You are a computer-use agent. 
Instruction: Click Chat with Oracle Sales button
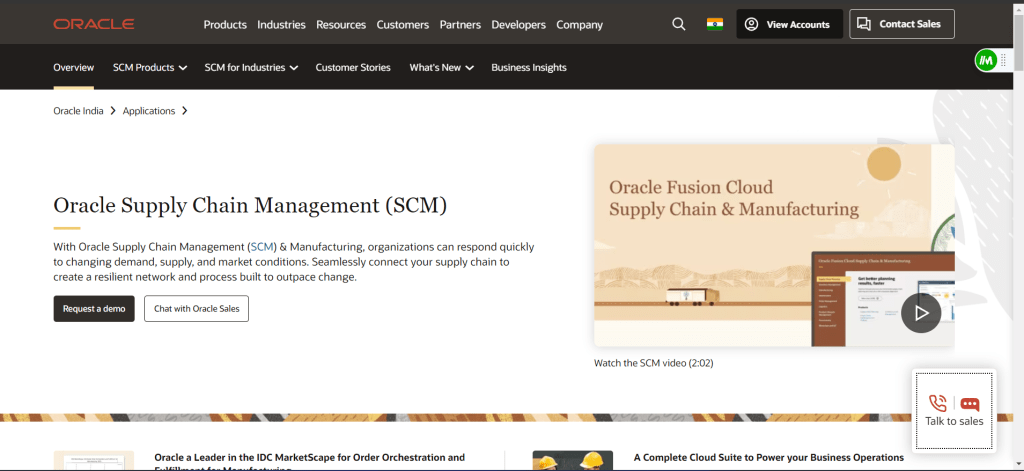coord(197,308)
